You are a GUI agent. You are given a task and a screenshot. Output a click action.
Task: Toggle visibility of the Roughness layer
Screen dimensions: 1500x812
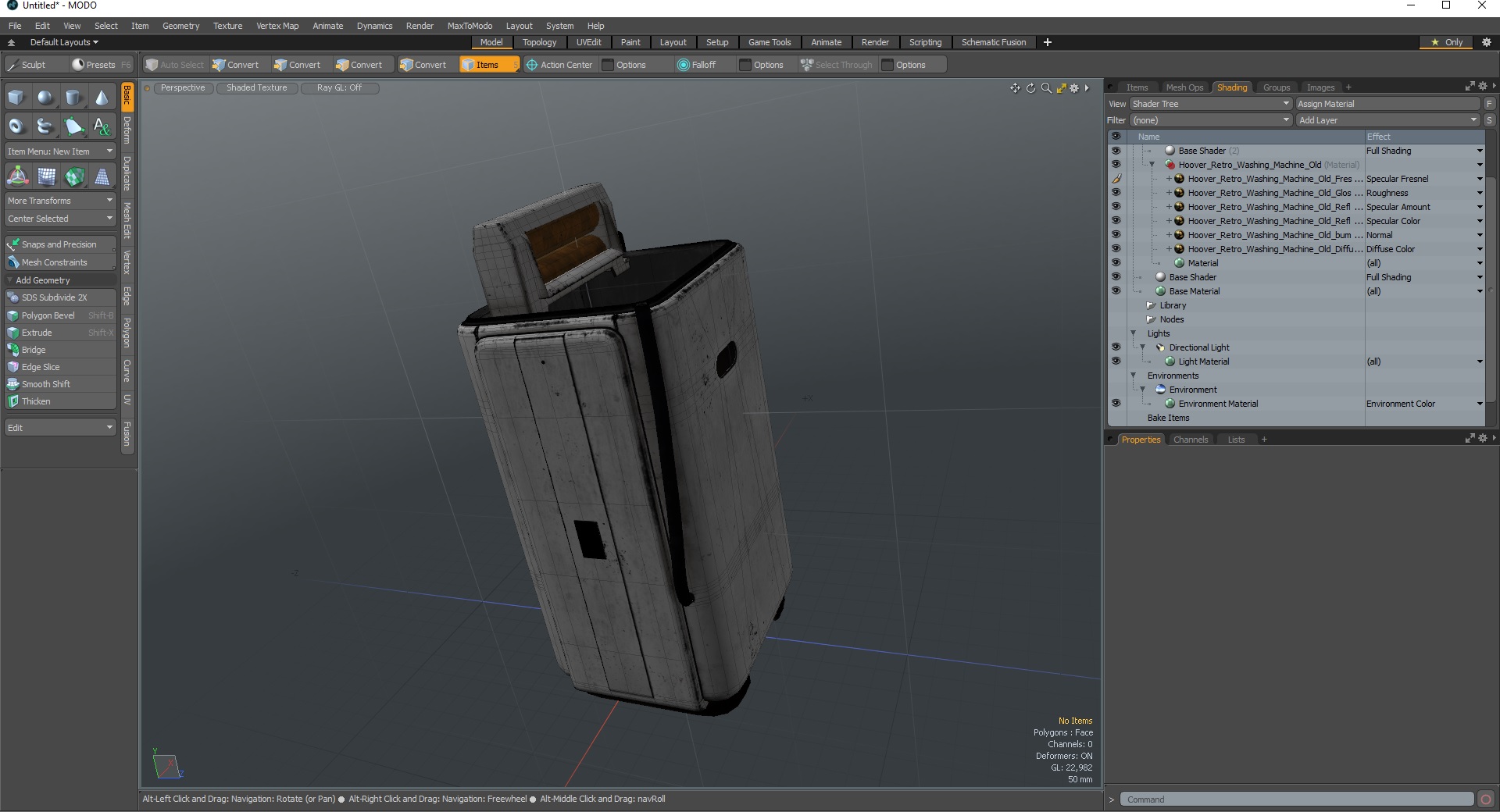[1116, 193]
